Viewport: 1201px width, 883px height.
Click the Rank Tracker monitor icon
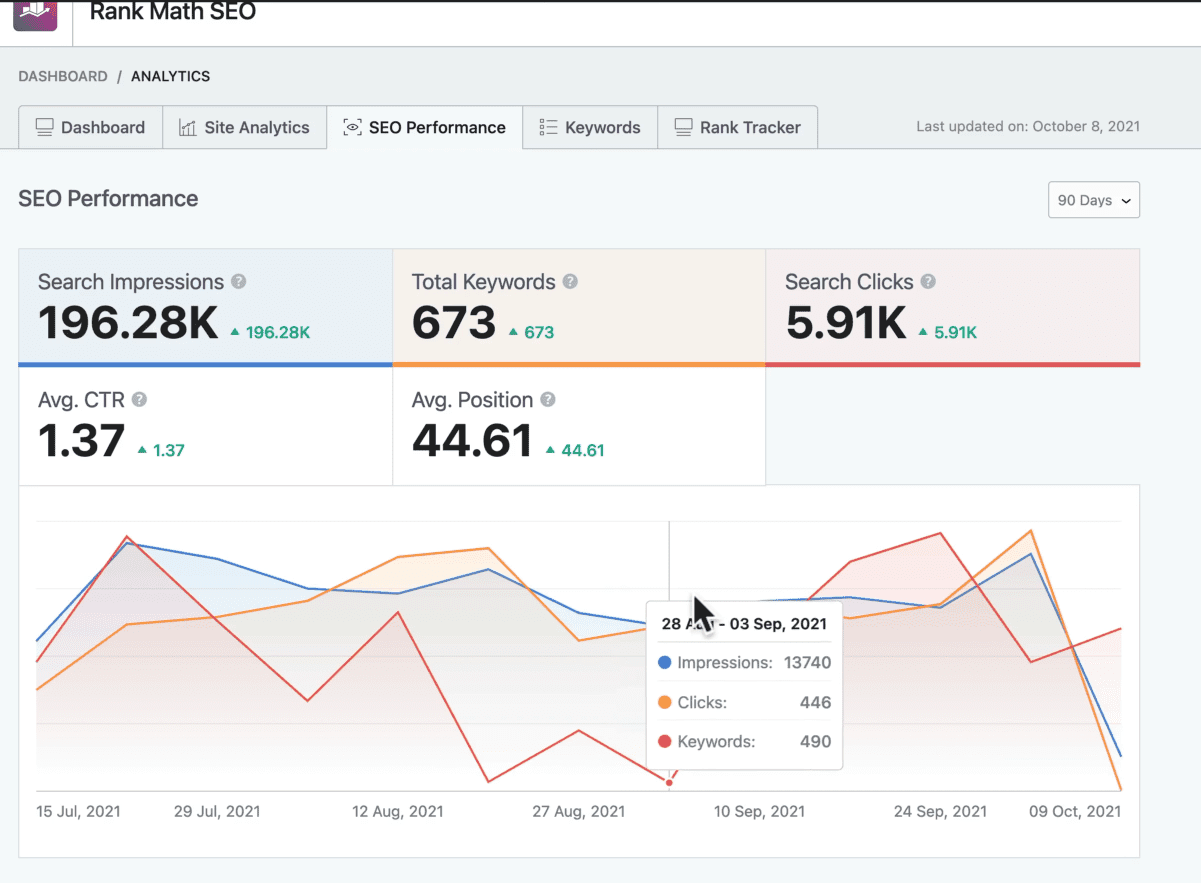point(683,127)
